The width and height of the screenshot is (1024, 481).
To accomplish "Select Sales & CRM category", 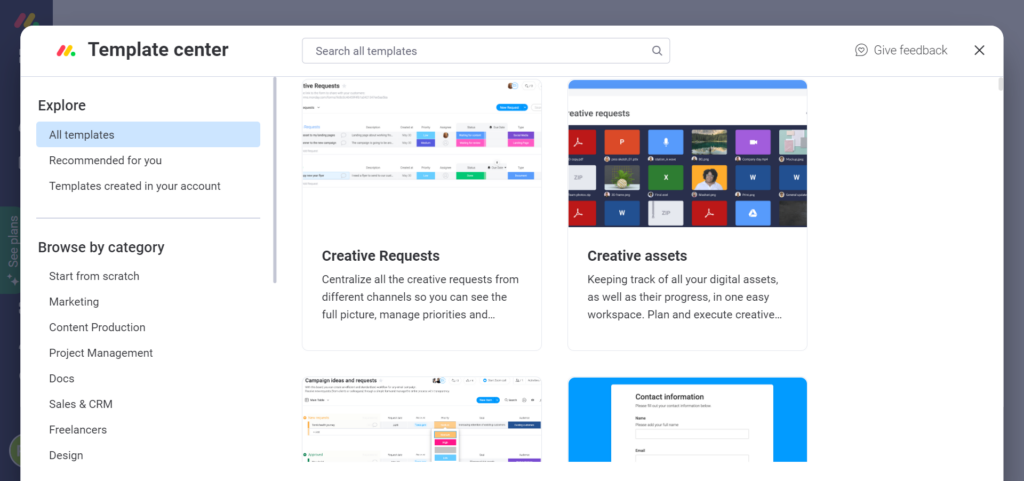I will [x=81, y=404].
